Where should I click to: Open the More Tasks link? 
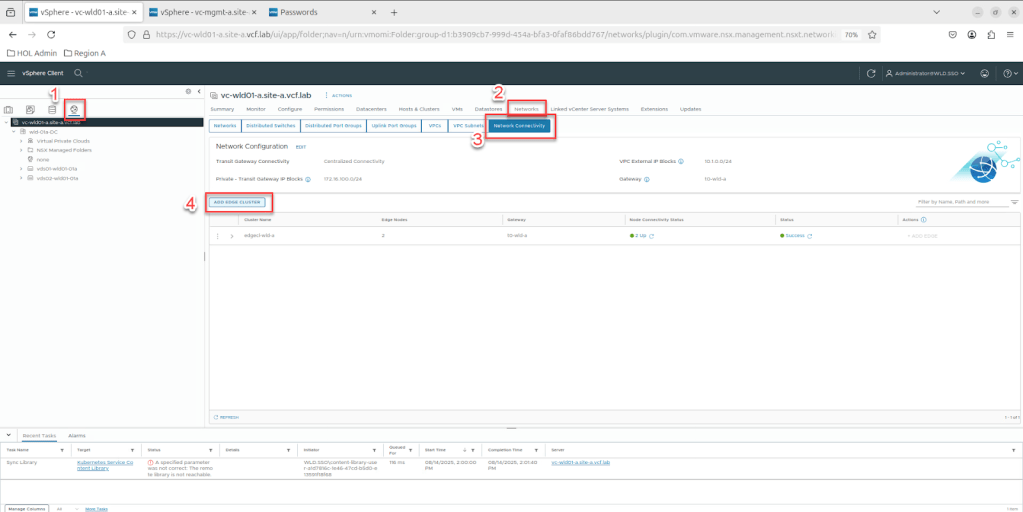[97, 508]
